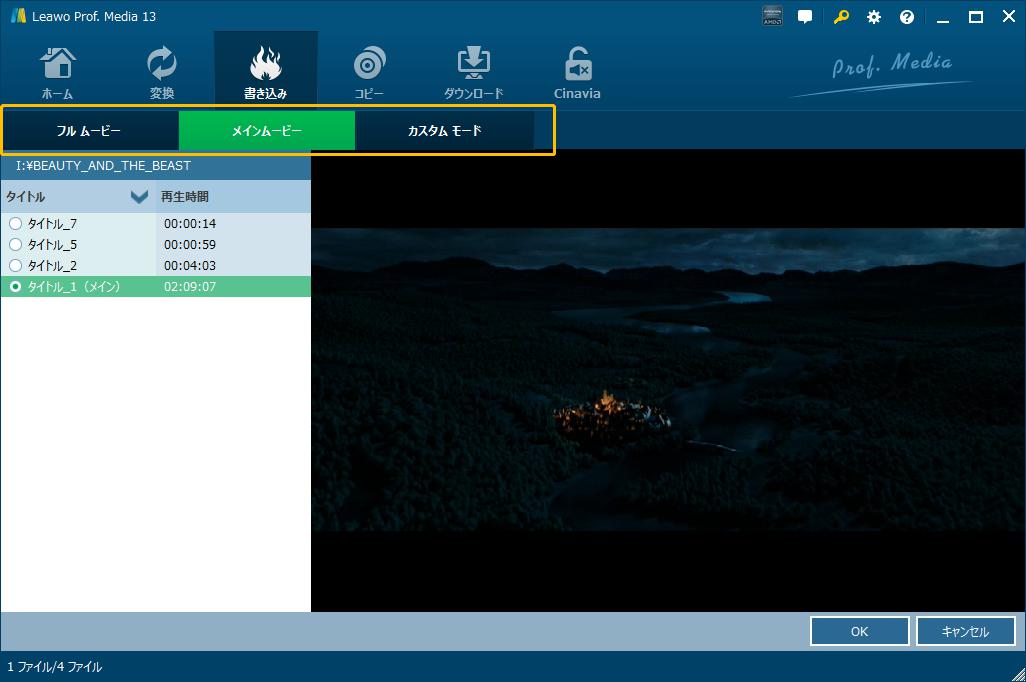Open the feedback speech bubble icon
1026x682 pixels.
coord(804,17)
